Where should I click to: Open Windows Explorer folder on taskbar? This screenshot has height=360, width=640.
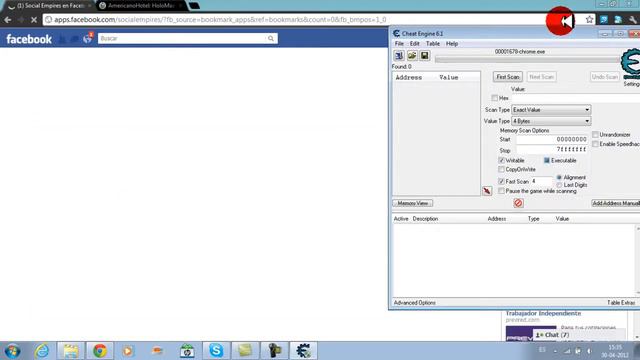(71, 351)
